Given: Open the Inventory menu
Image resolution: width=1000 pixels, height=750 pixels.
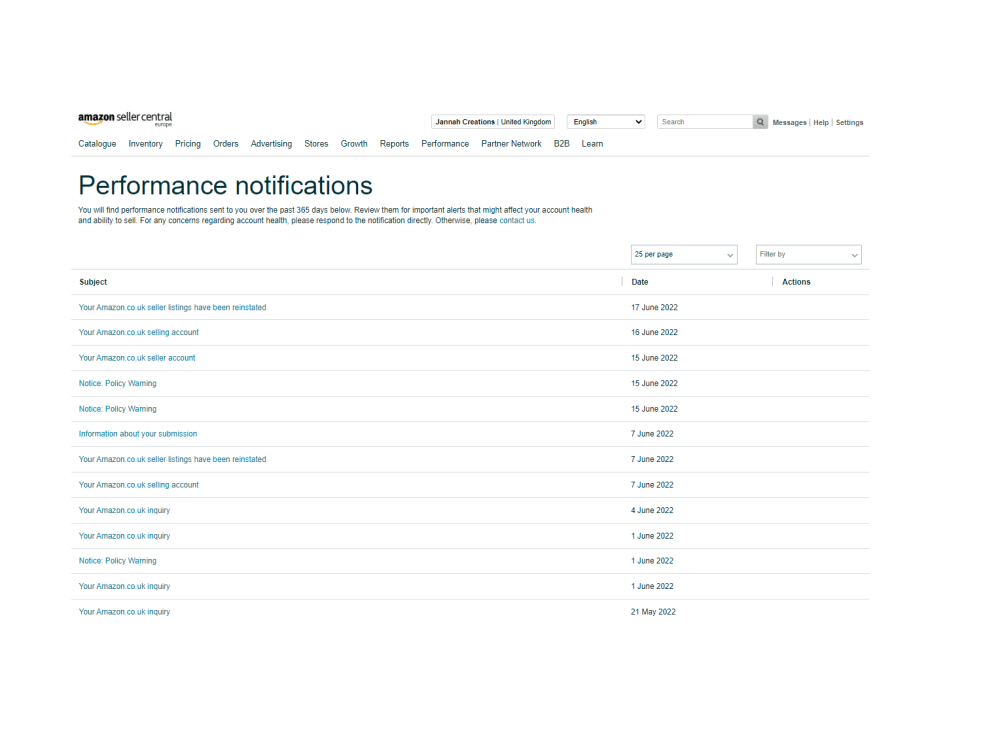Looking at the screenshot, I should (145, 144).
